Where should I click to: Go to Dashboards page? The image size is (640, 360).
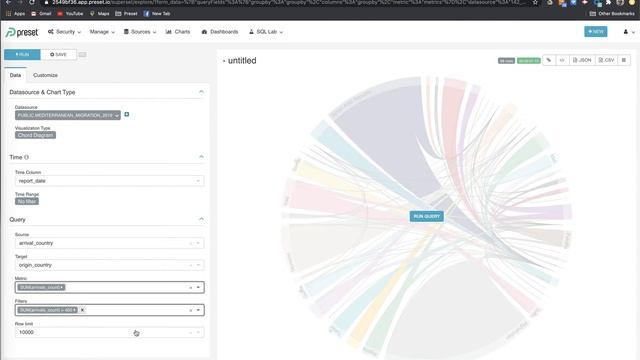pyautogui.click(x=220, y=32)
